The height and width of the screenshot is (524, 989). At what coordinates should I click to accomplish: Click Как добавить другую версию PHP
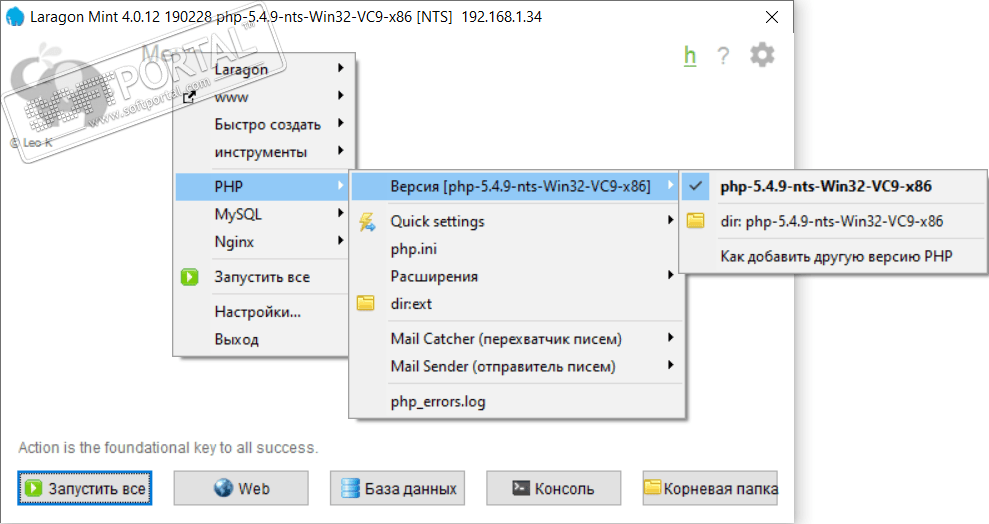(836, 257)
